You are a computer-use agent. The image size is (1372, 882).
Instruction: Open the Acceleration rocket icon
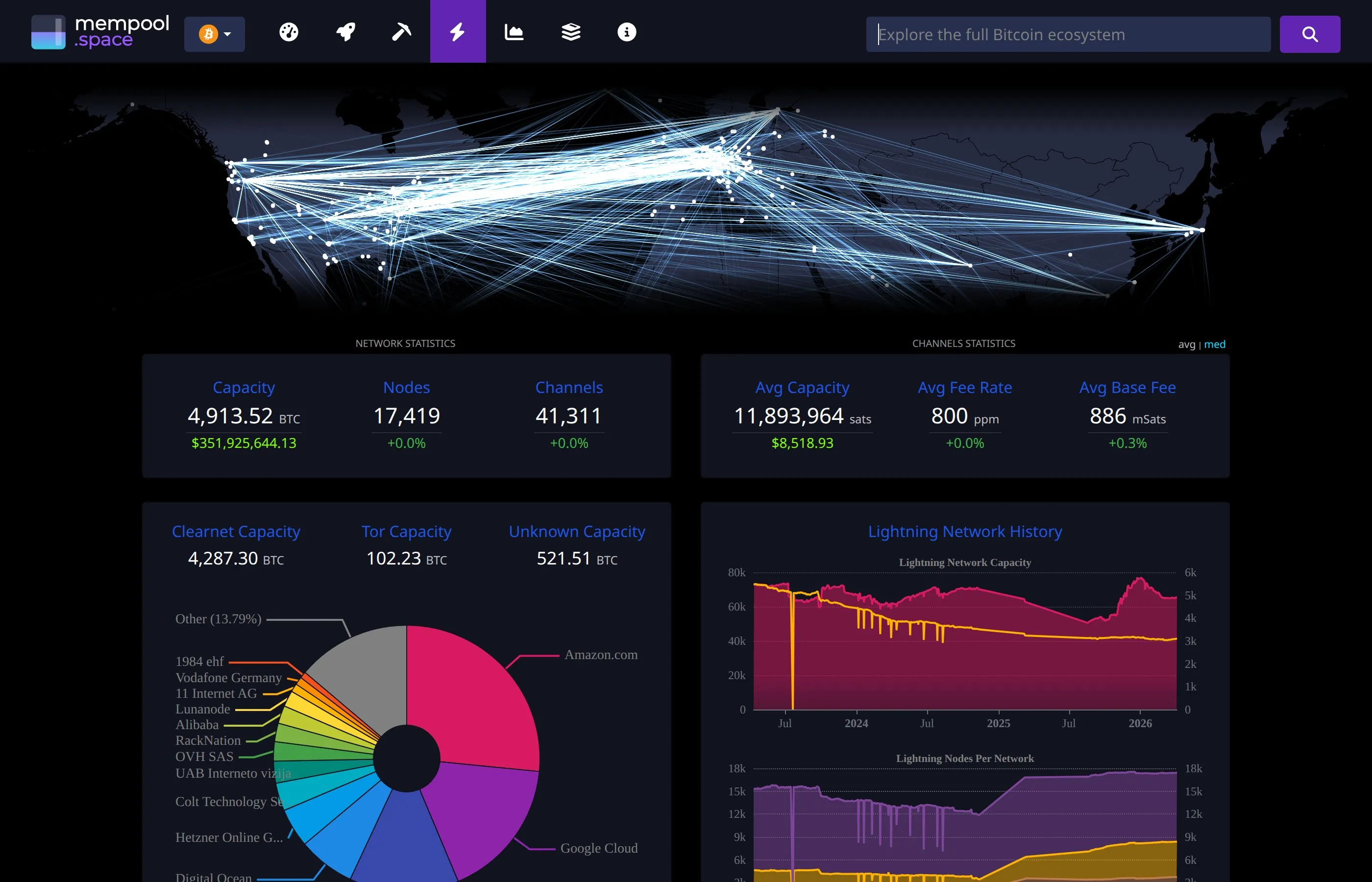coord(345,32)
